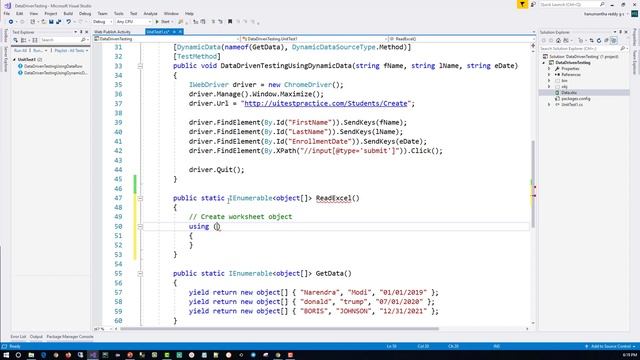Open the DataDrivenTesting project navigation dropdown
Image resolution: width=640 pixels, height=360 pixels.
coord(166,39)
